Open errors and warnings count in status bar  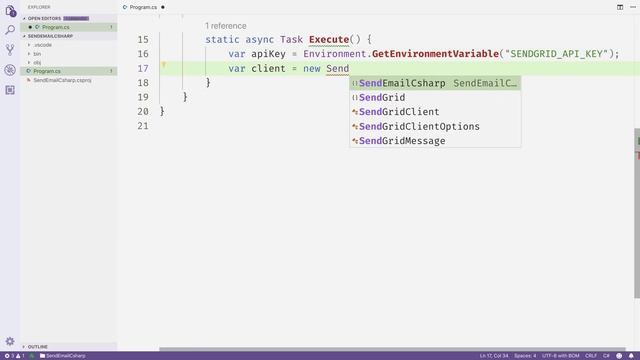[14, 356]
